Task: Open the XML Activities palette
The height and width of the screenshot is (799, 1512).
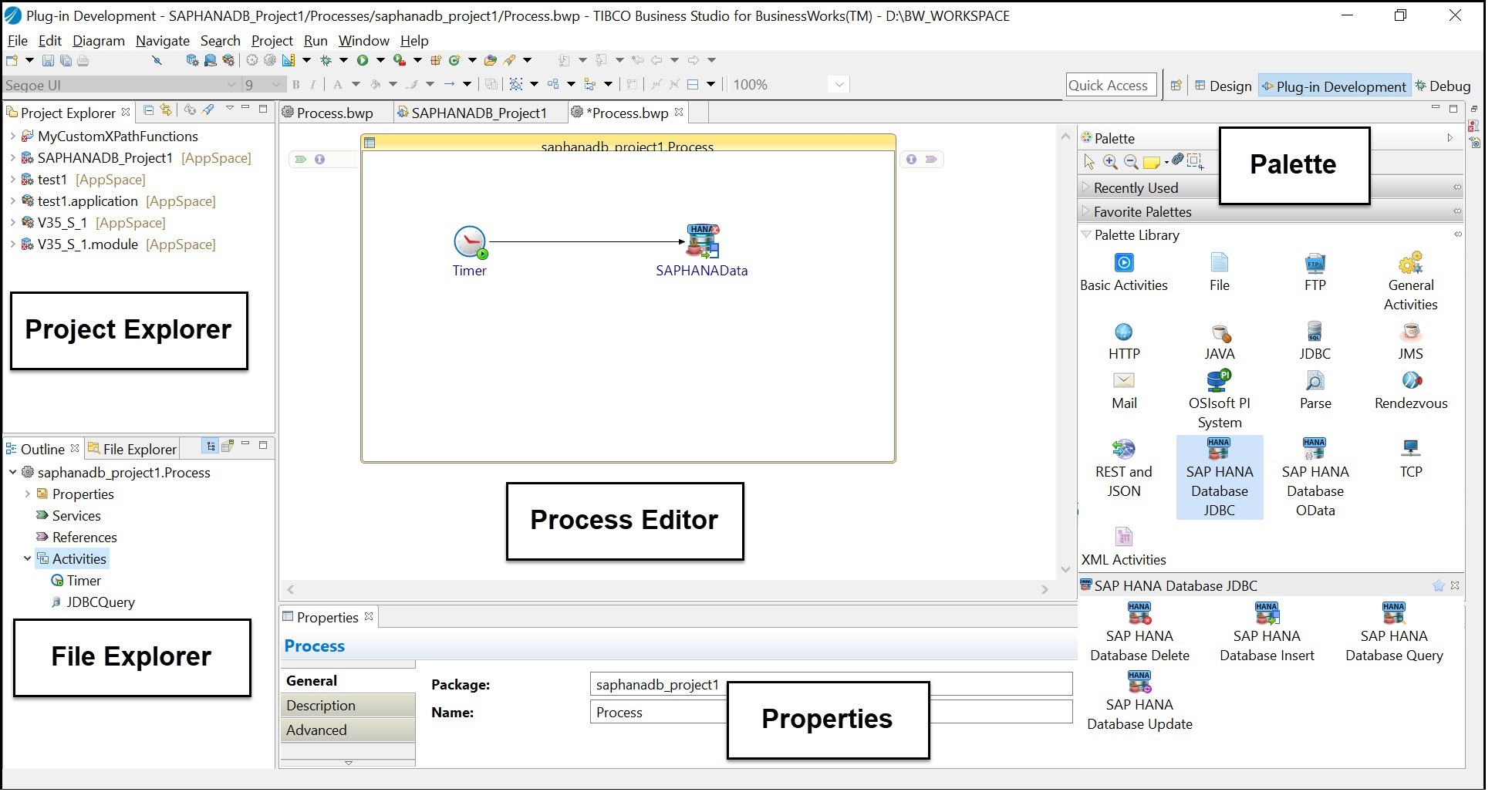Action: click(x=1123, y=548)
